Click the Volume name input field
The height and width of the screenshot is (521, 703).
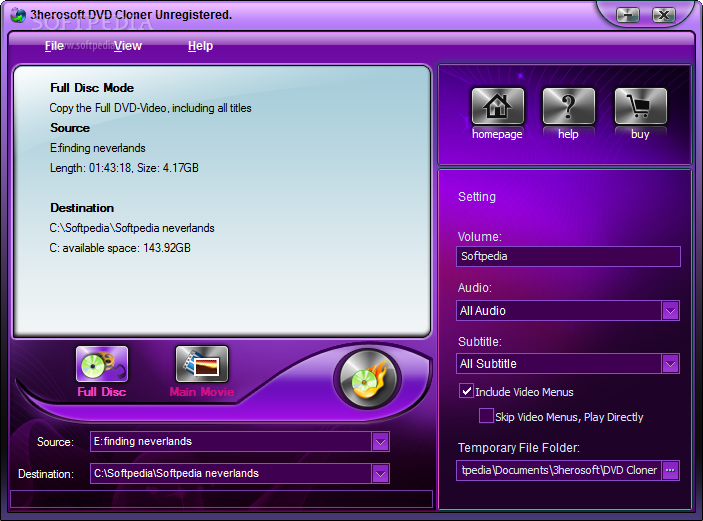pyautogui.click(x=568, y=256)
